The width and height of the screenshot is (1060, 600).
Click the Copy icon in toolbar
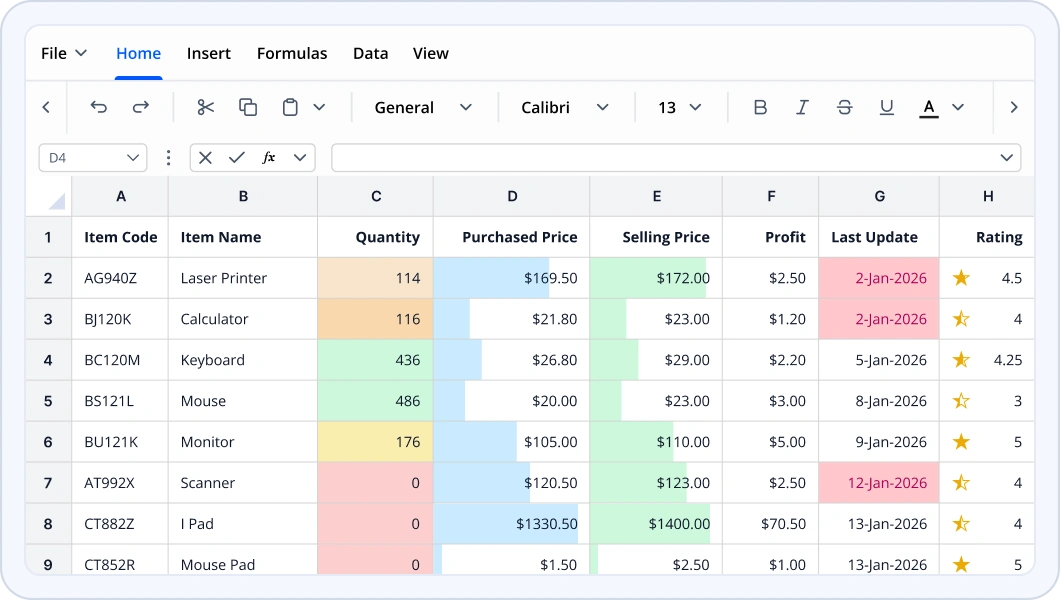tap(248, 107)
